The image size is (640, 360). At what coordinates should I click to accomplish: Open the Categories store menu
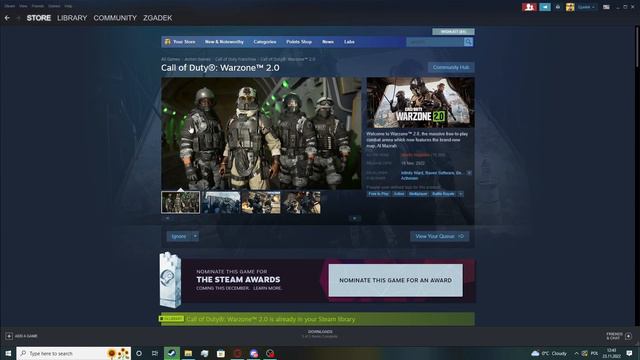click(264, 42)
